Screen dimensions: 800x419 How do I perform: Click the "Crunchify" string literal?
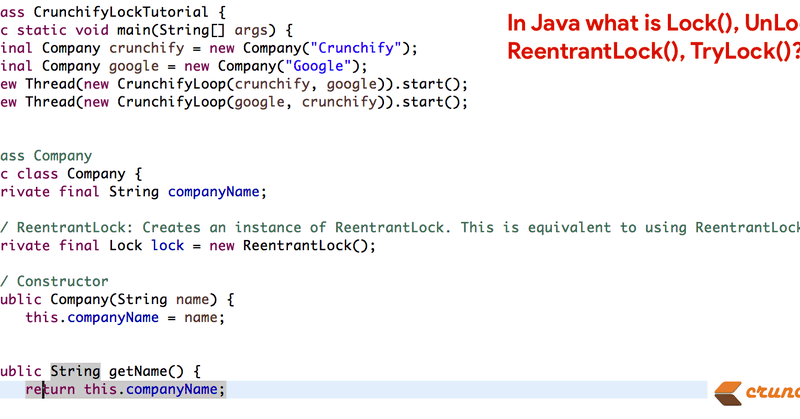pyautogui.click(x=356, y=48)
